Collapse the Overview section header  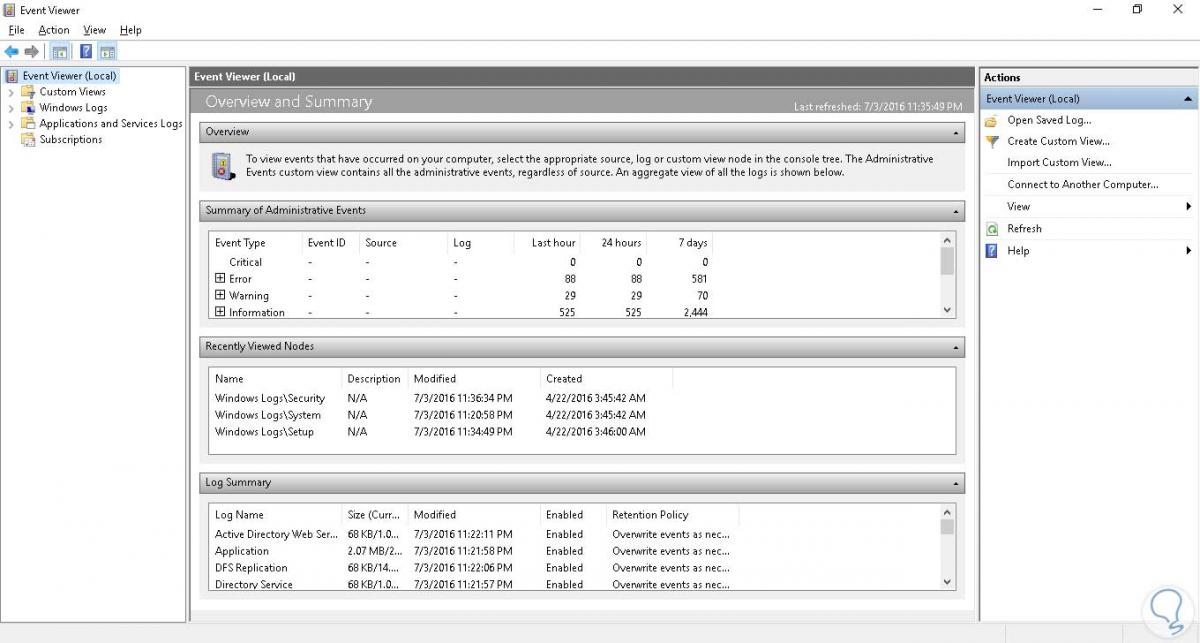coord(956,132)
